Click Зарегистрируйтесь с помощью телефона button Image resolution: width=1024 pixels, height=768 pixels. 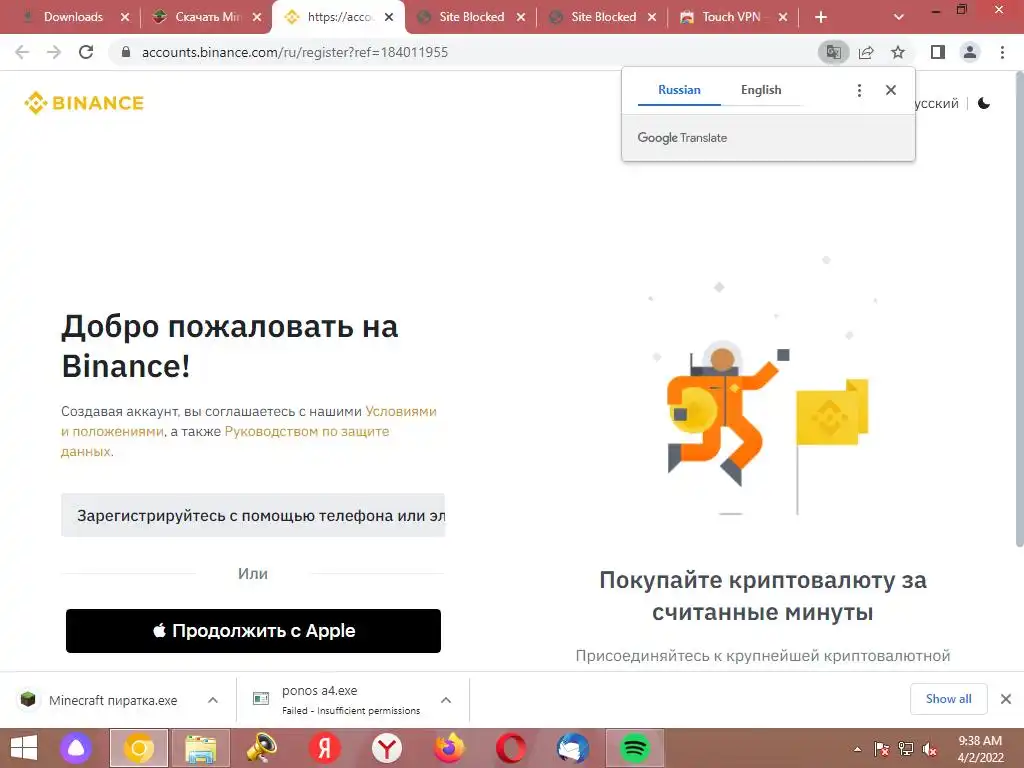(253, 515)
